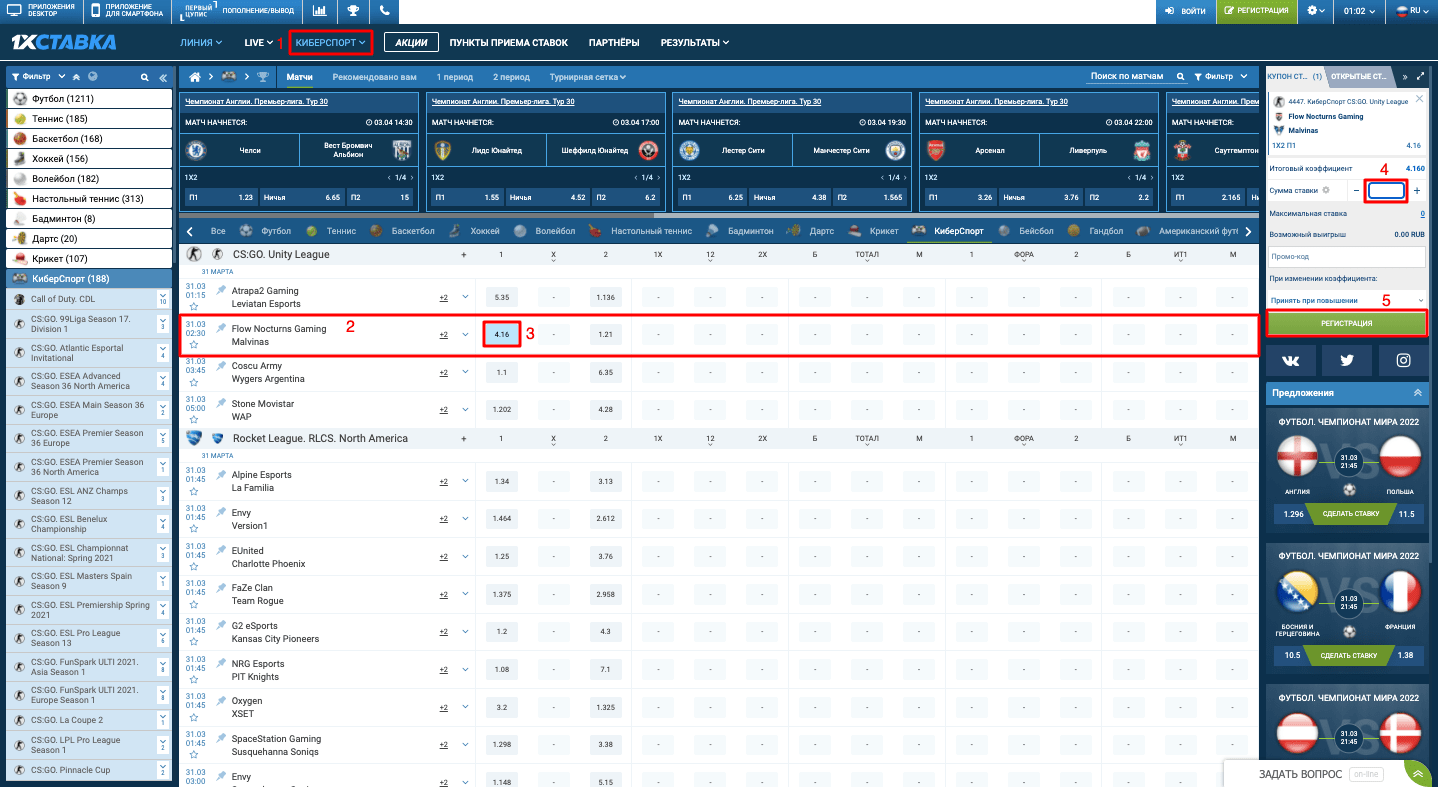The height and width of the screenshot is (787, 1438).
Task: Switch to '1 период' tab
Action: (x=455, y=77)
